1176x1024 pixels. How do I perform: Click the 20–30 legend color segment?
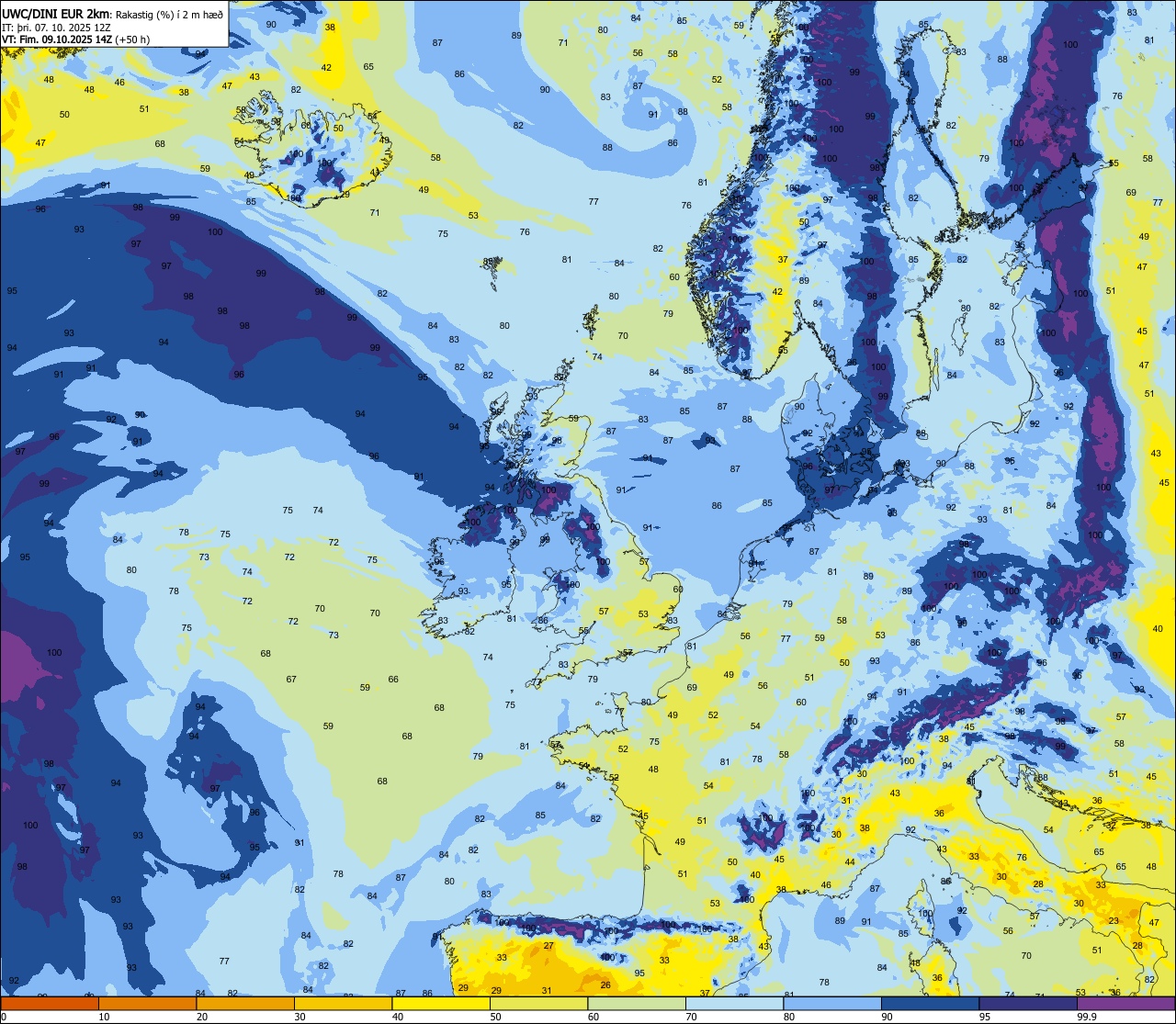[x=245, y=1003]
